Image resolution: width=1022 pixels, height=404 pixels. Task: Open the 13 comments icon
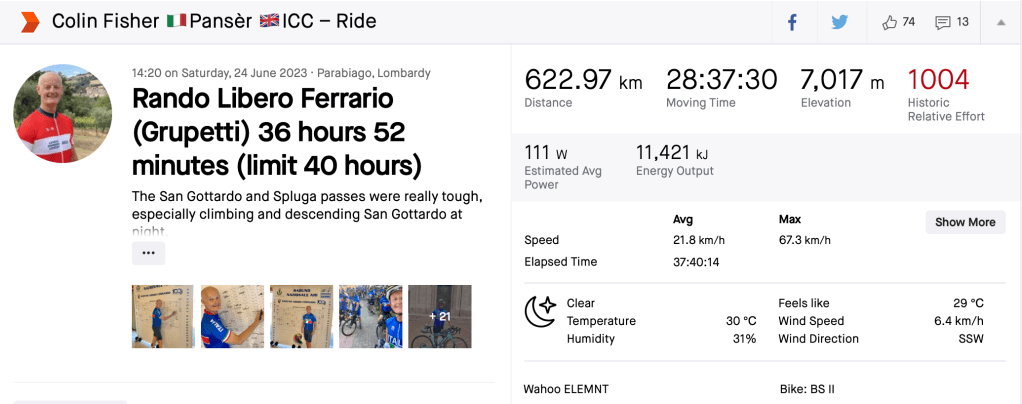943,22
